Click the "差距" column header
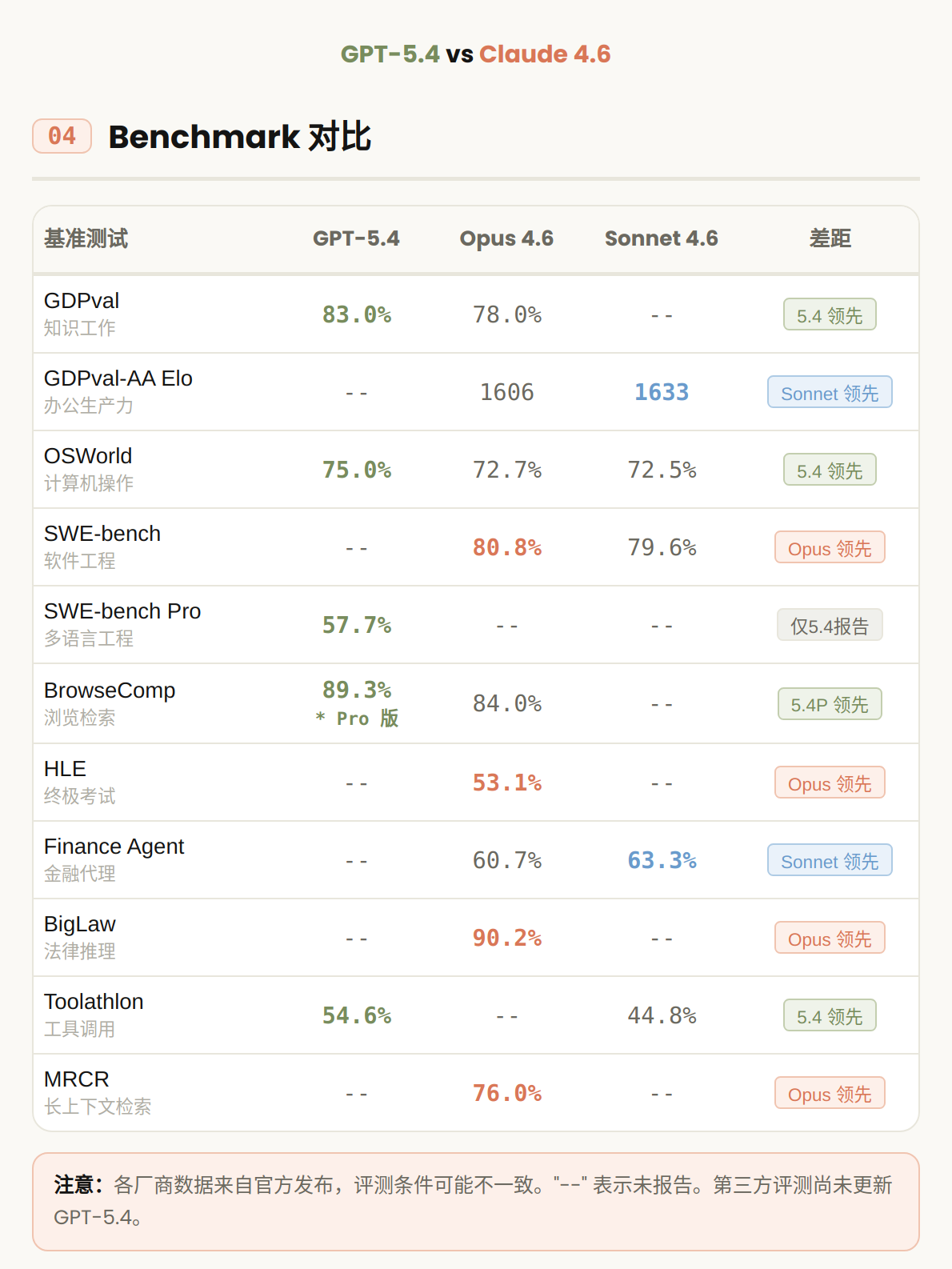Image resolution: width=952 pixels, height=1269 pixels. 830,238
